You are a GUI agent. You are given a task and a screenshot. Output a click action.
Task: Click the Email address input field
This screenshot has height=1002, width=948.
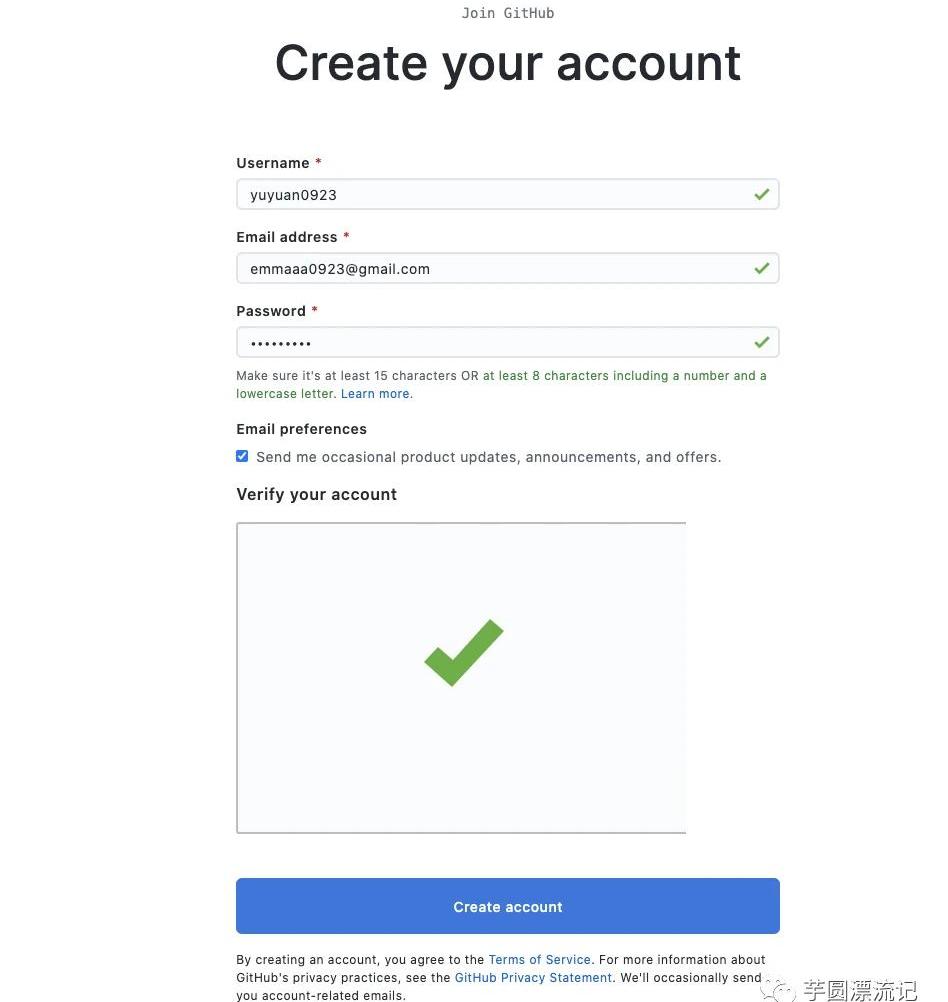click(x=490, y=269)
